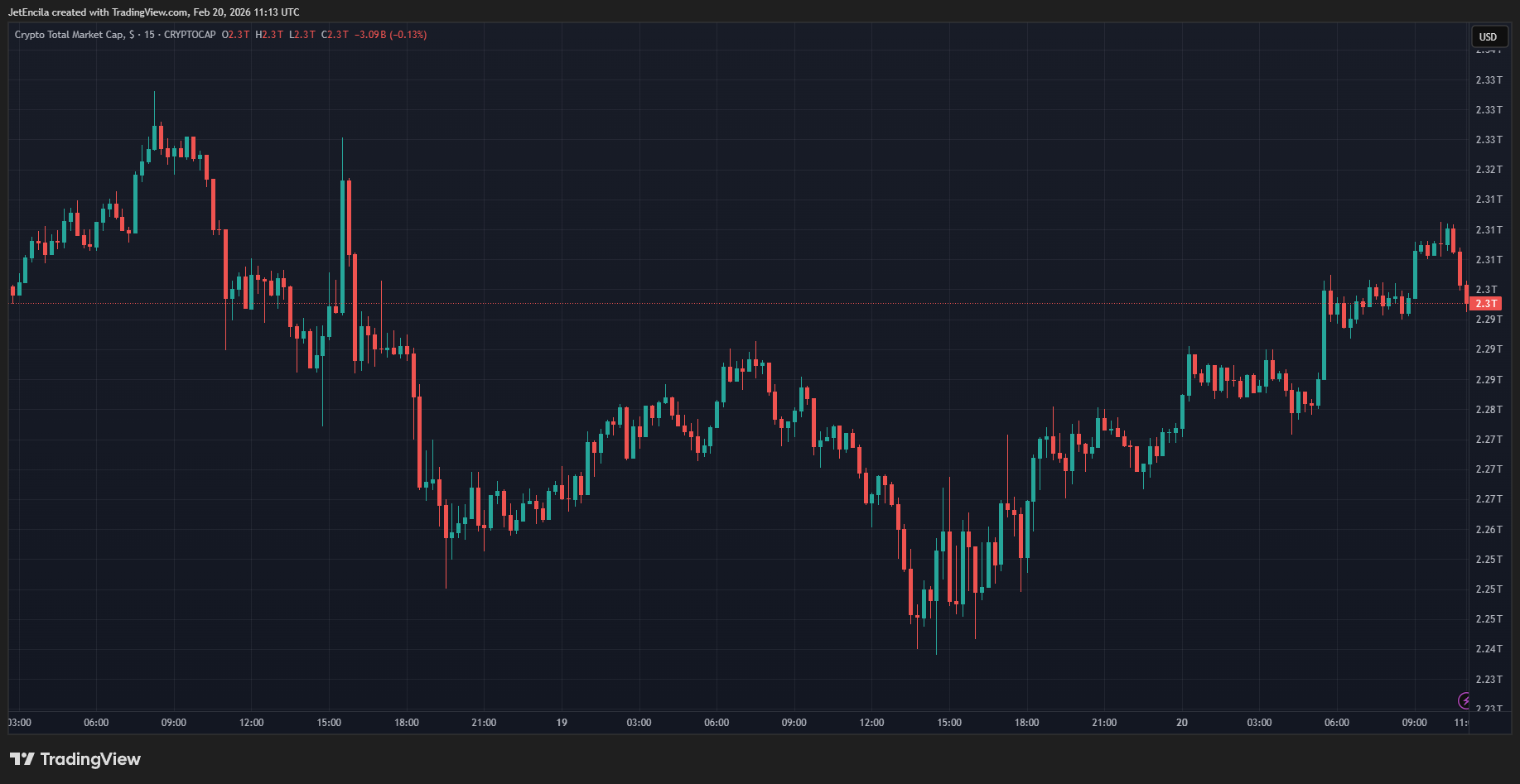
Task: Click the 19 date marker on time axis
Action: [562, 723]
